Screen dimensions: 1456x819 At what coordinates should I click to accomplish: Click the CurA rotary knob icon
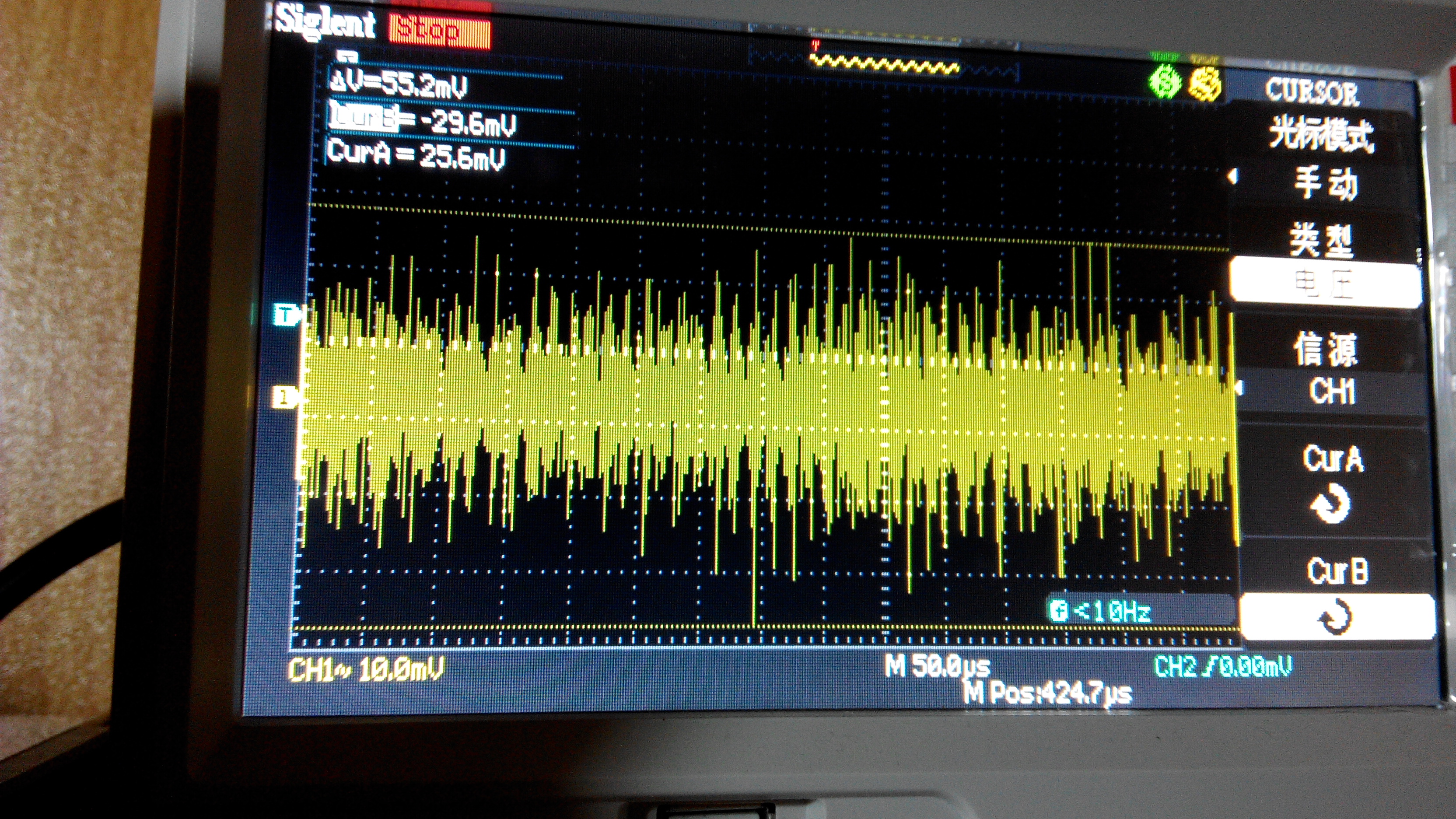1331,503
